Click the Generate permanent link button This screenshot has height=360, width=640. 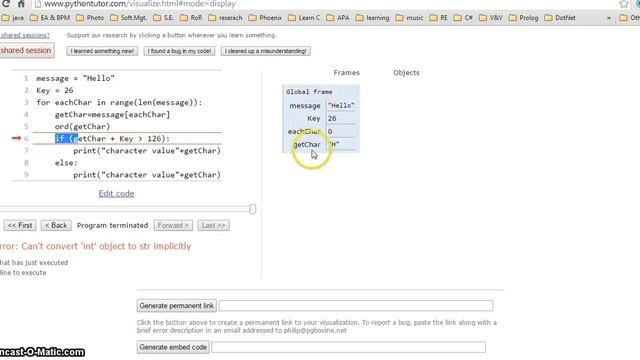click(176, 306)
